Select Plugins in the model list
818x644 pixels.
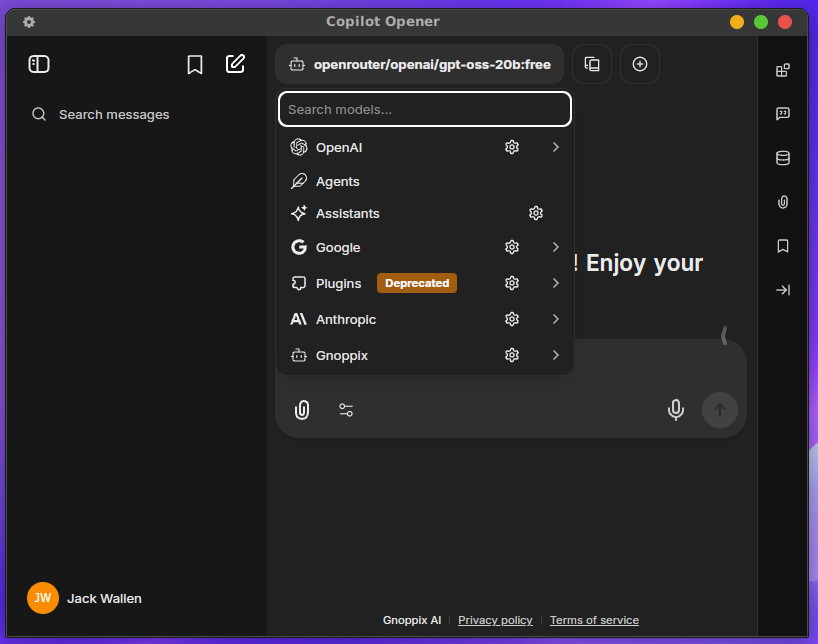(425, 283)
